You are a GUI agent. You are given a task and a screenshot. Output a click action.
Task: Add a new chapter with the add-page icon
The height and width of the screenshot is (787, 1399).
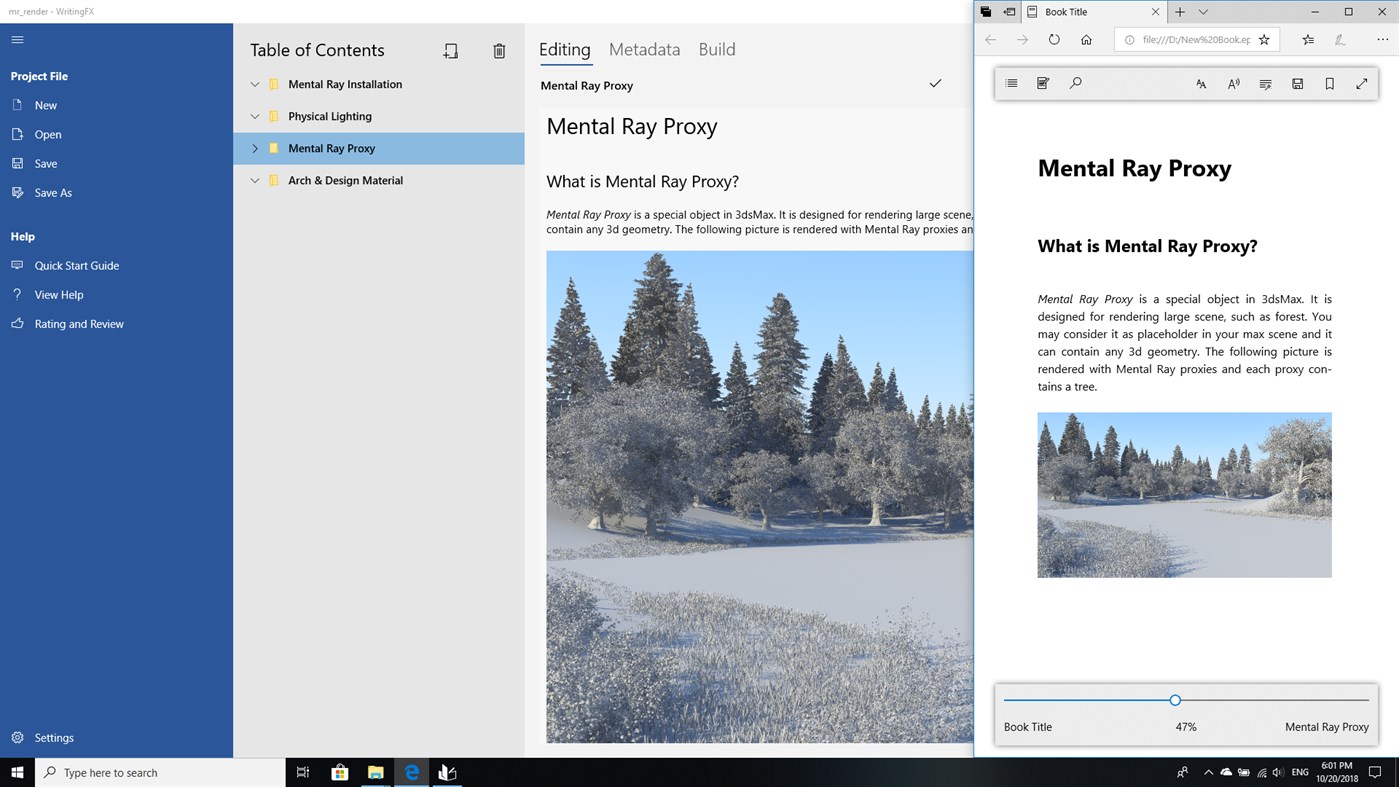[450, 50]
